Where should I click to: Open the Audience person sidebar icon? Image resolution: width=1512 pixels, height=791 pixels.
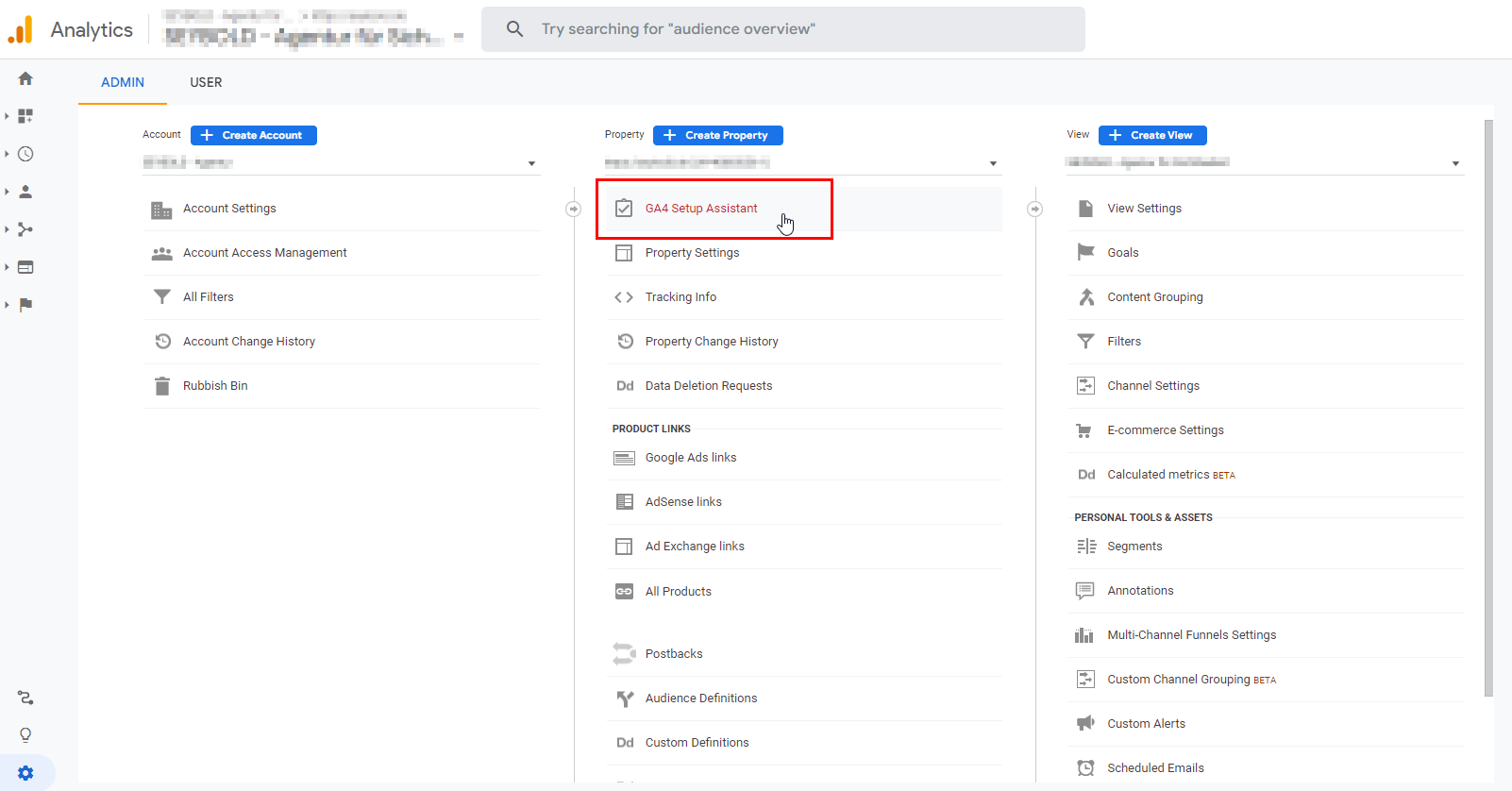coord(25,192)
